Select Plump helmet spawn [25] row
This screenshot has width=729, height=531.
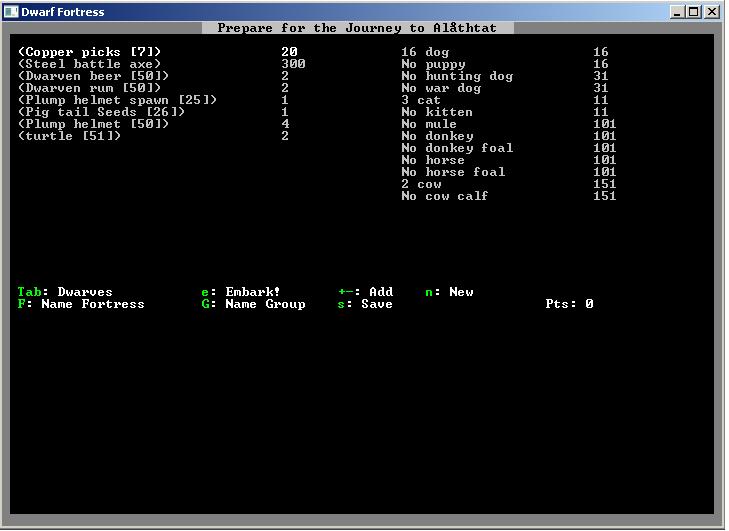[x=117, y=100]
